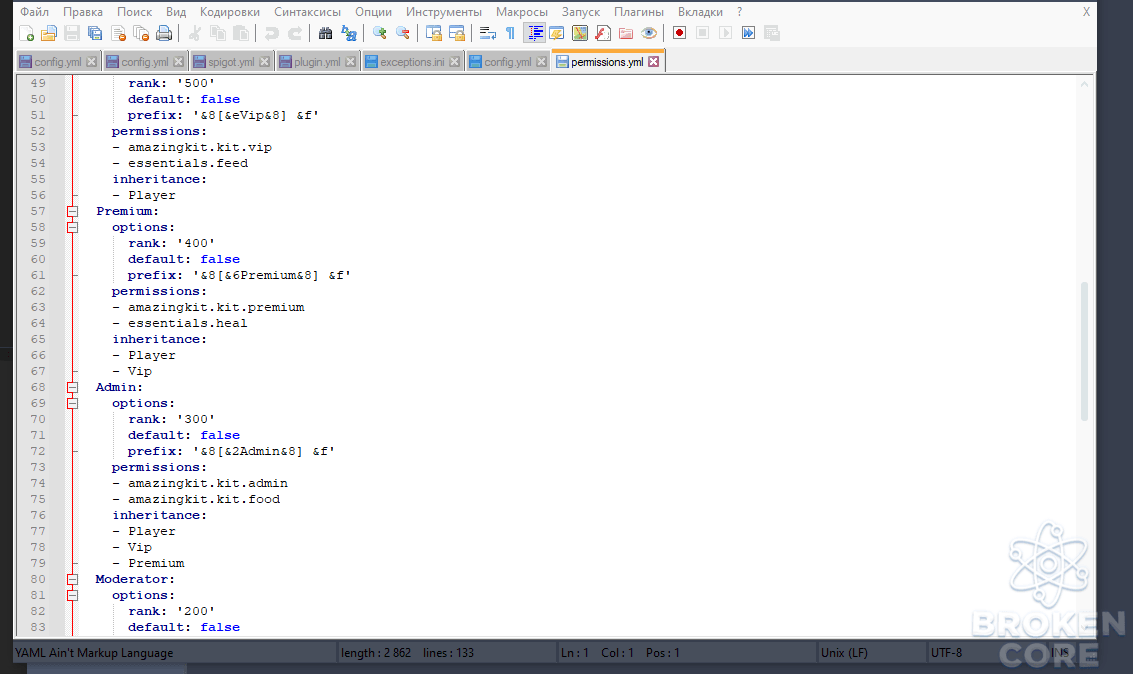Zoom out with the red minus magnifier icon
The height and width of the screenshot is (674, 1133).
coord(403,33)
